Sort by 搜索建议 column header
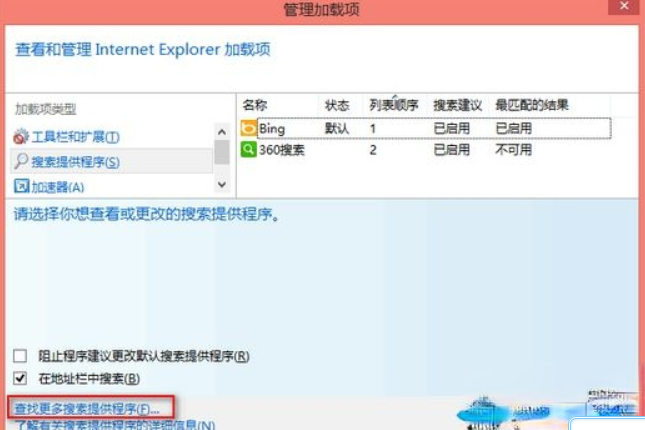 coord(457,105)
